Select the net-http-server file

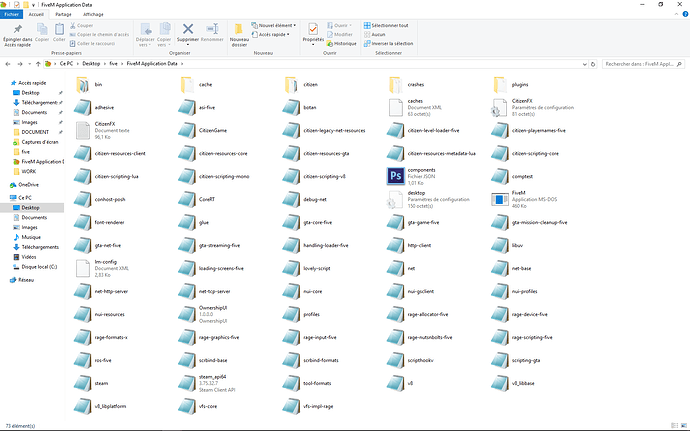pos(101,291)
